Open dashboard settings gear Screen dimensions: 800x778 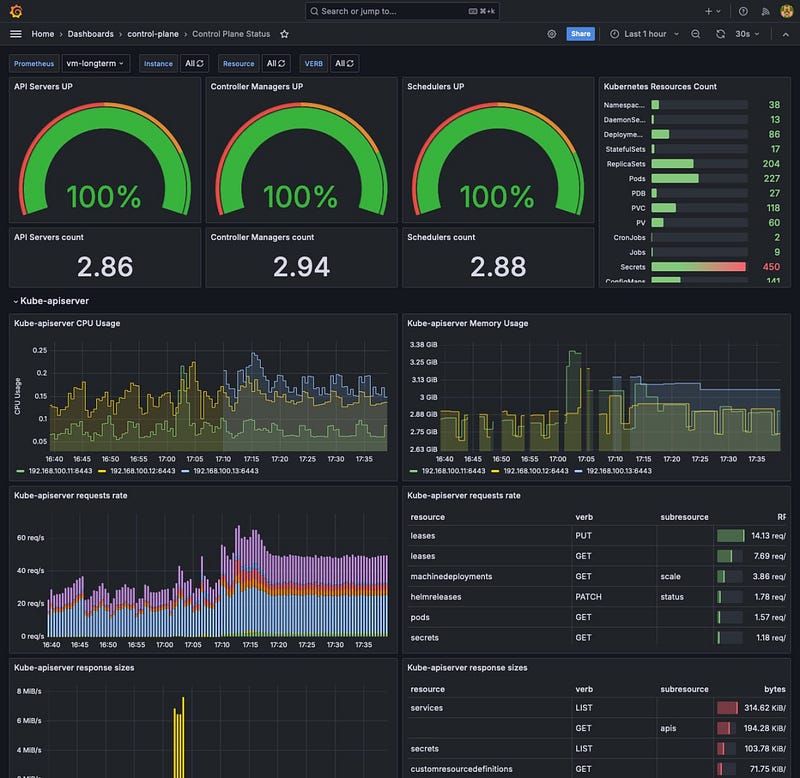tap(552, 34)
